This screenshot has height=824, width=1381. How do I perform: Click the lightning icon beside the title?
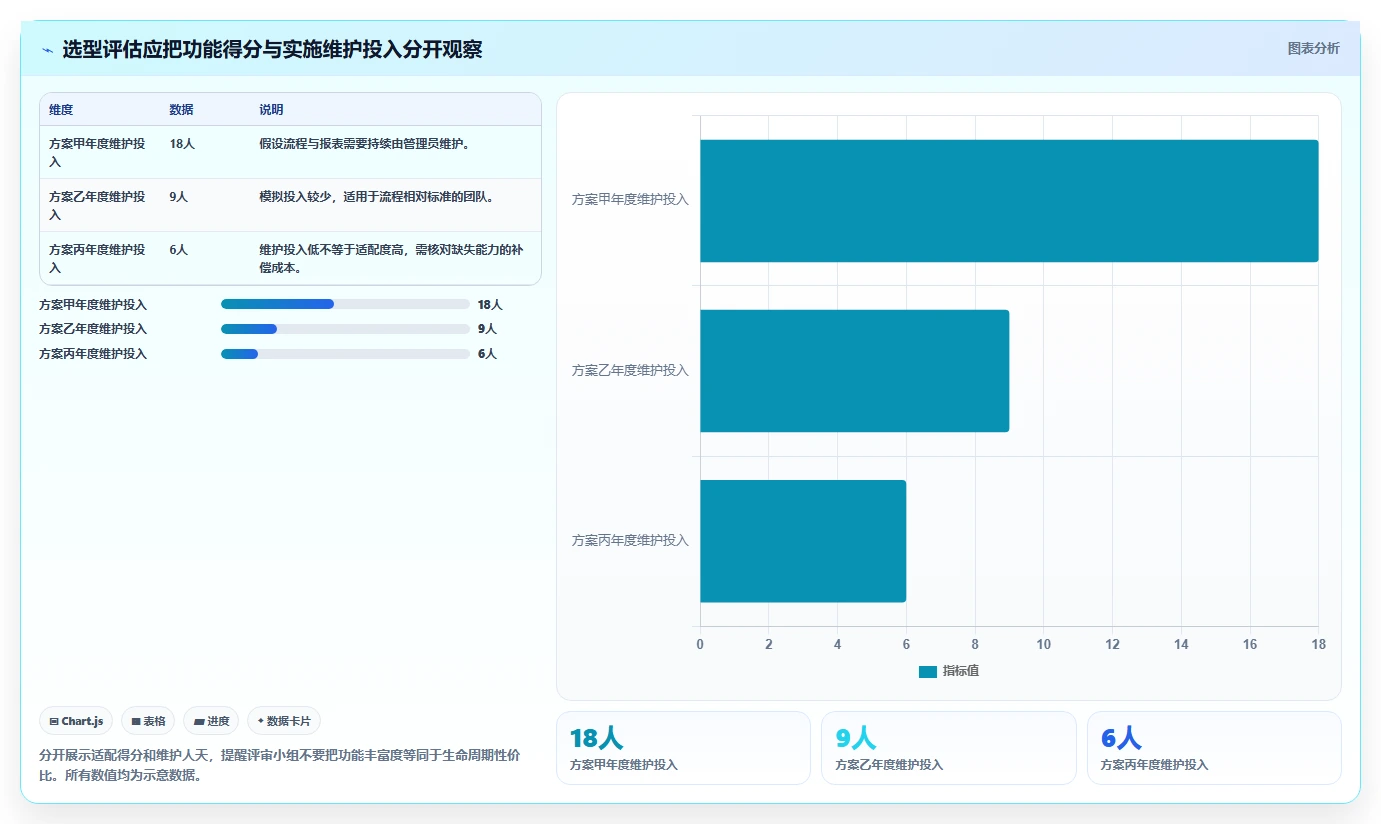(48, 49)
